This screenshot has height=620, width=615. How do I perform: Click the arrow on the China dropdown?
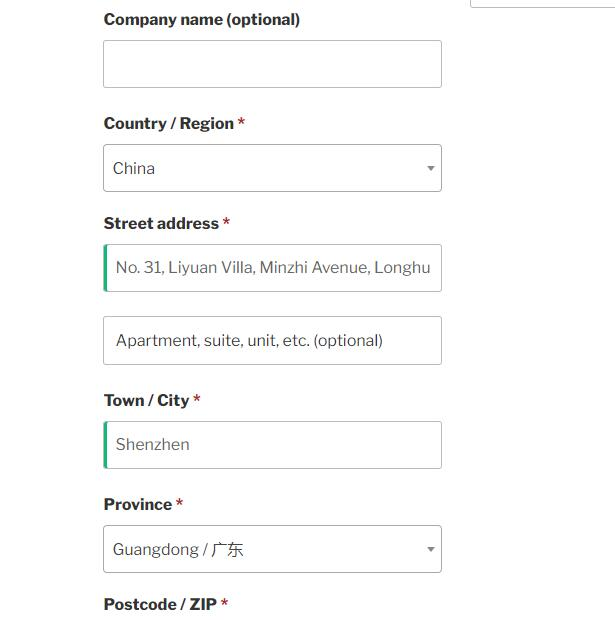click(431, 168)
